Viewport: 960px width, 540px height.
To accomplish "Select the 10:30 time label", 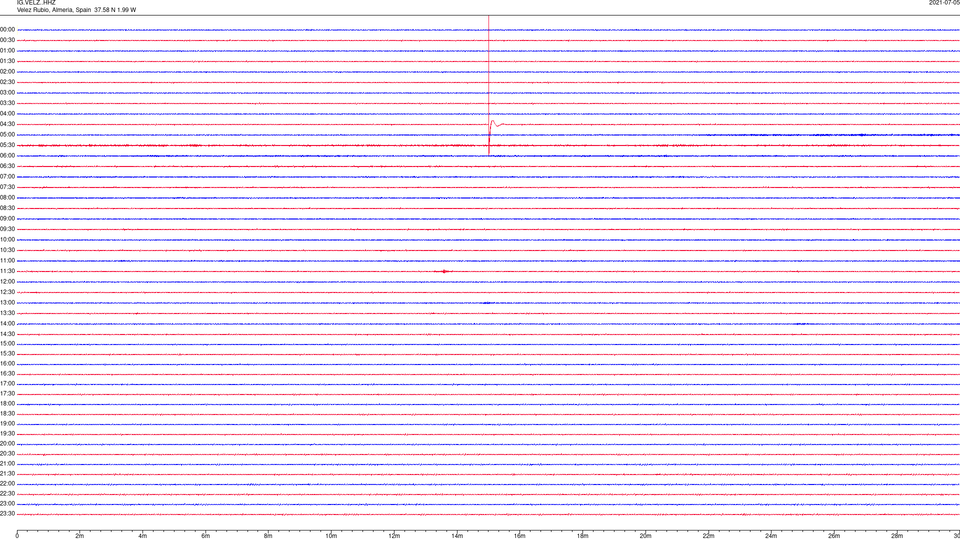I will (7, 250).
